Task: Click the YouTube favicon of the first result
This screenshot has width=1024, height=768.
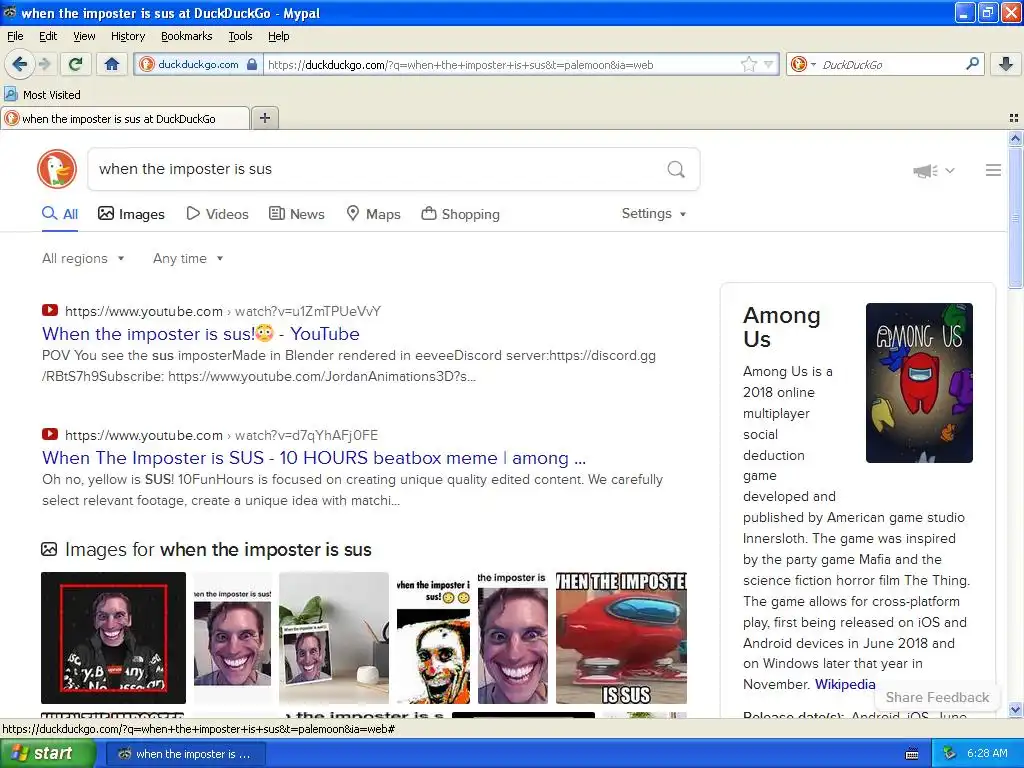Action: [50, 311]
